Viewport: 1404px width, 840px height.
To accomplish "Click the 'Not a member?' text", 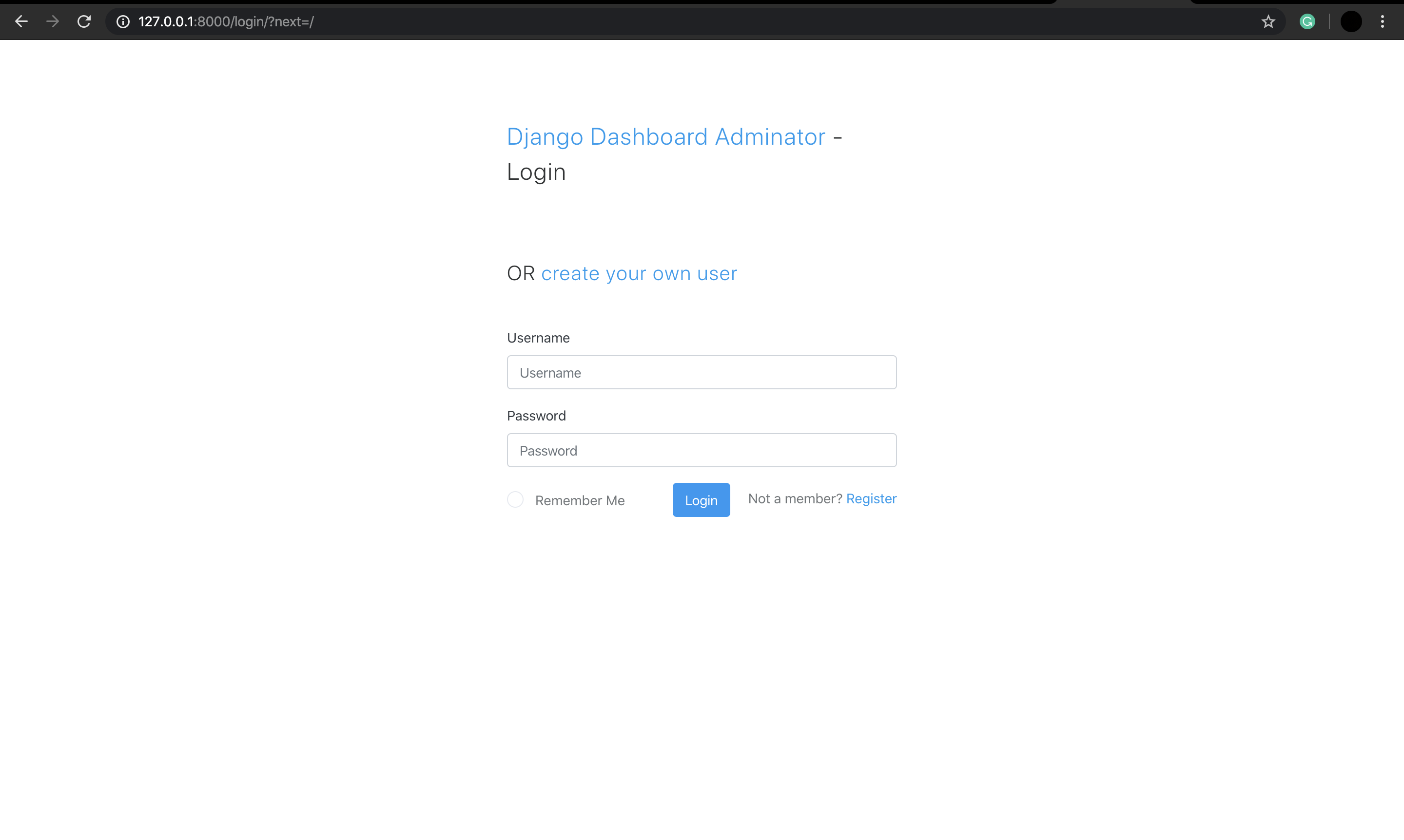I will coord(795,498).
